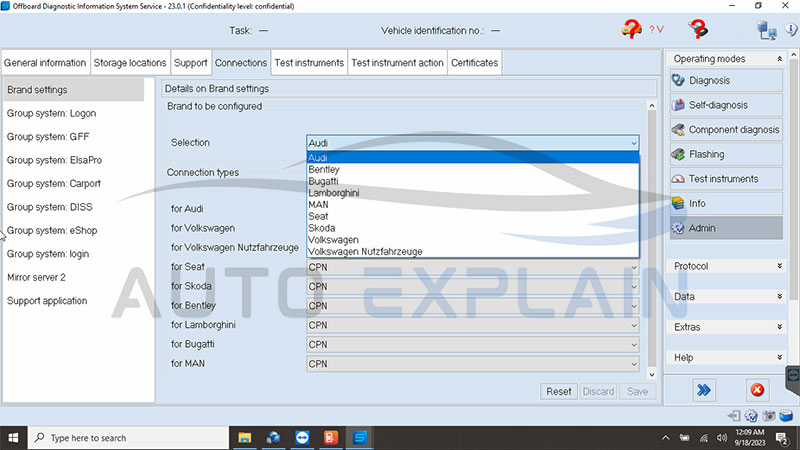Viewport: 800px width, 450px height.
Task: Click the blue database icon in status bar
Action: pyautogui.click(x=786, y=415)
